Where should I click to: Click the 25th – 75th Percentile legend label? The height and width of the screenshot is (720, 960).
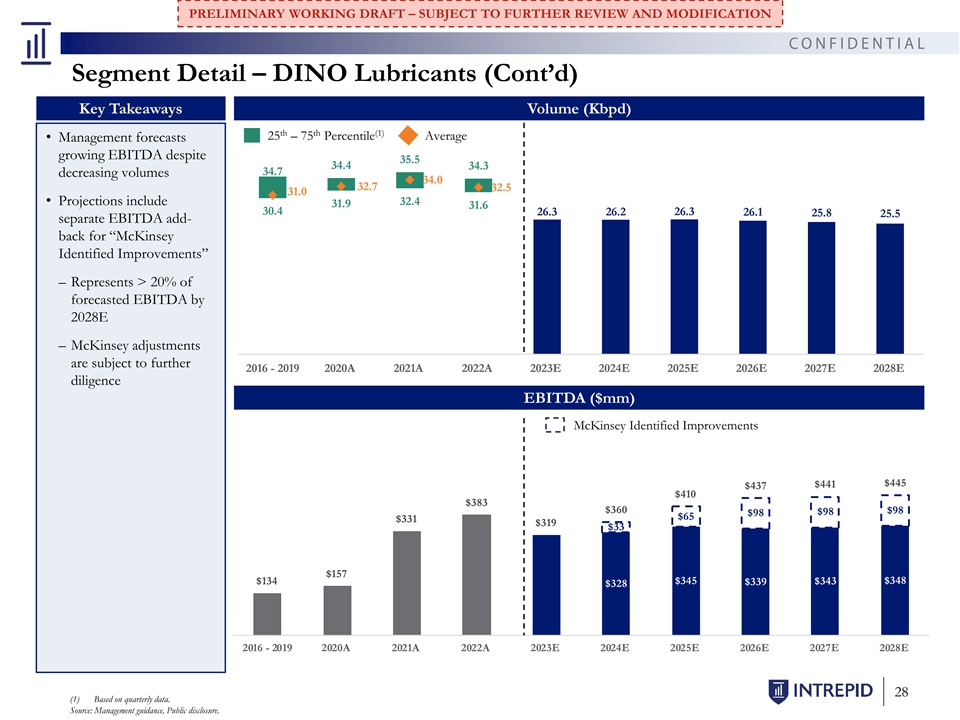[326, 135]
